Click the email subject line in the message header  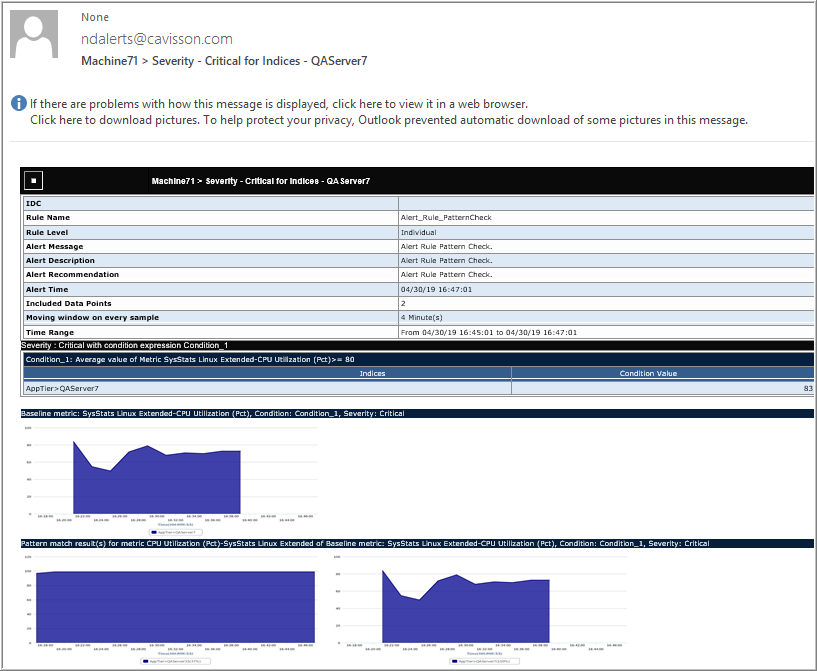point(224,61)
